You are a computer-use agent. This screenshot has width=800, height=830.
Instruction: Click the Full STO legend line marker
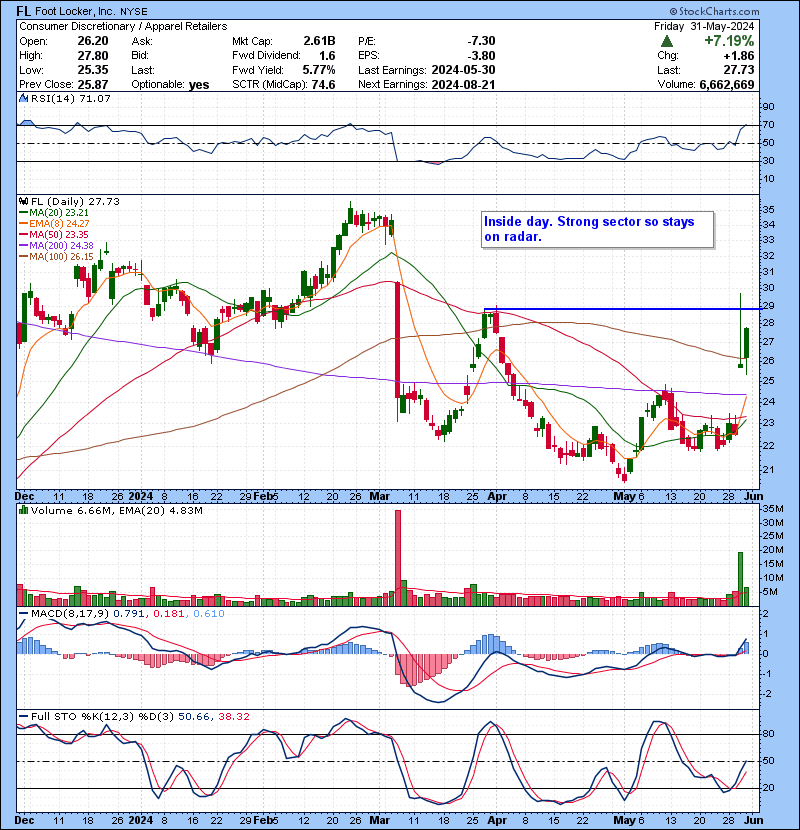tap(23, 716)
